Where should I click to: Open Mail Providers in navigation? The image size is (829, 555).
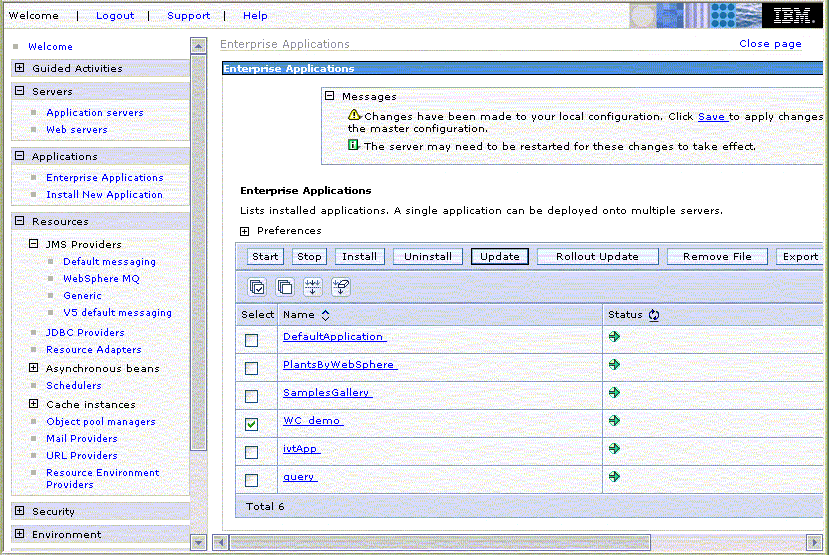click(x=82, y=439)
